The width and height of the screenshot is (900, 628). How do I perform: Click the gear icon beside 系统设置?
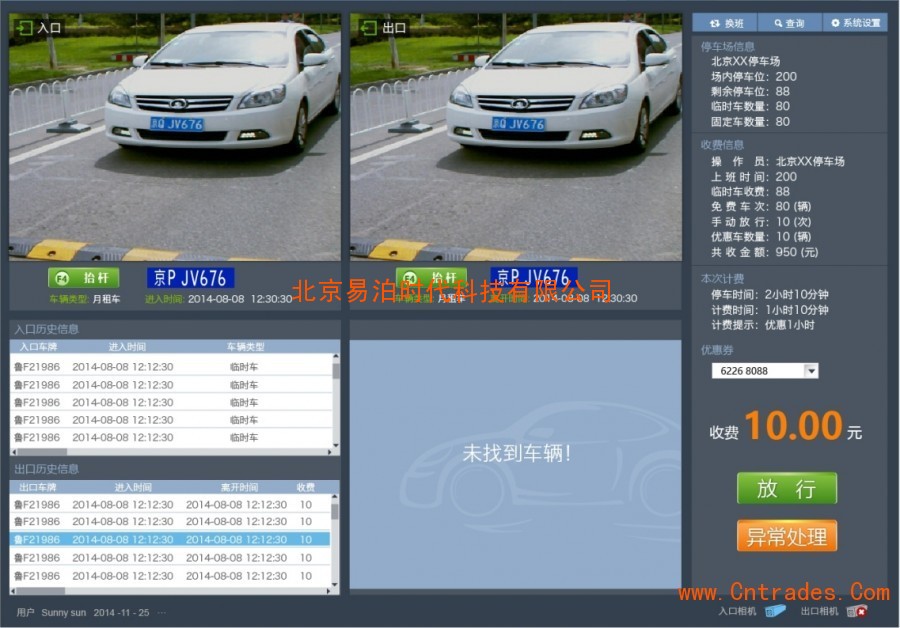pos(835,23)
